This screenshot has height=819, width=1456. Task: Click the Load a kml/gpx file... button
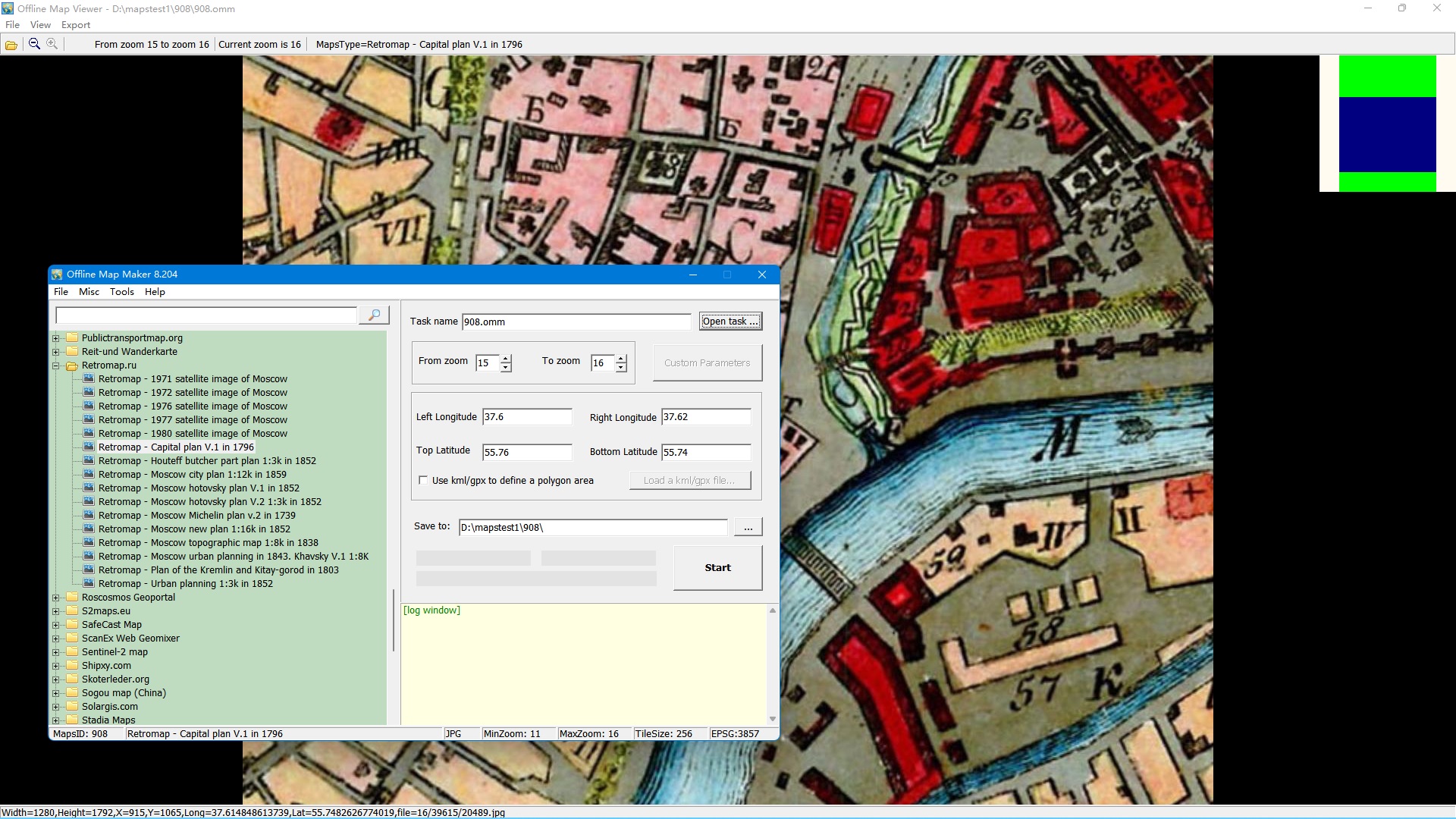690,481
